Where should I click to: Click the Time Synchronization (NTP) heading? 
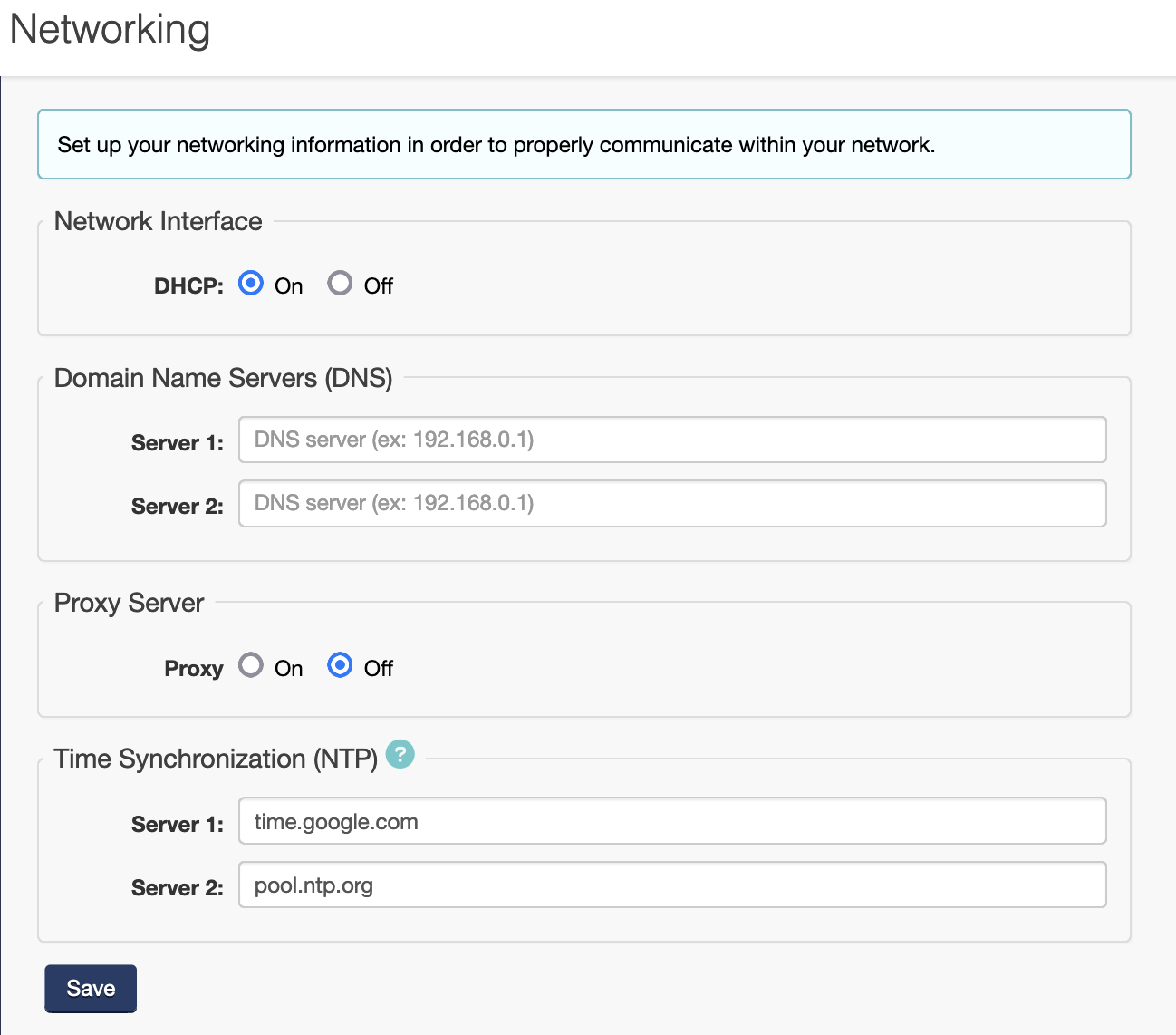click(x=216, y=759)
